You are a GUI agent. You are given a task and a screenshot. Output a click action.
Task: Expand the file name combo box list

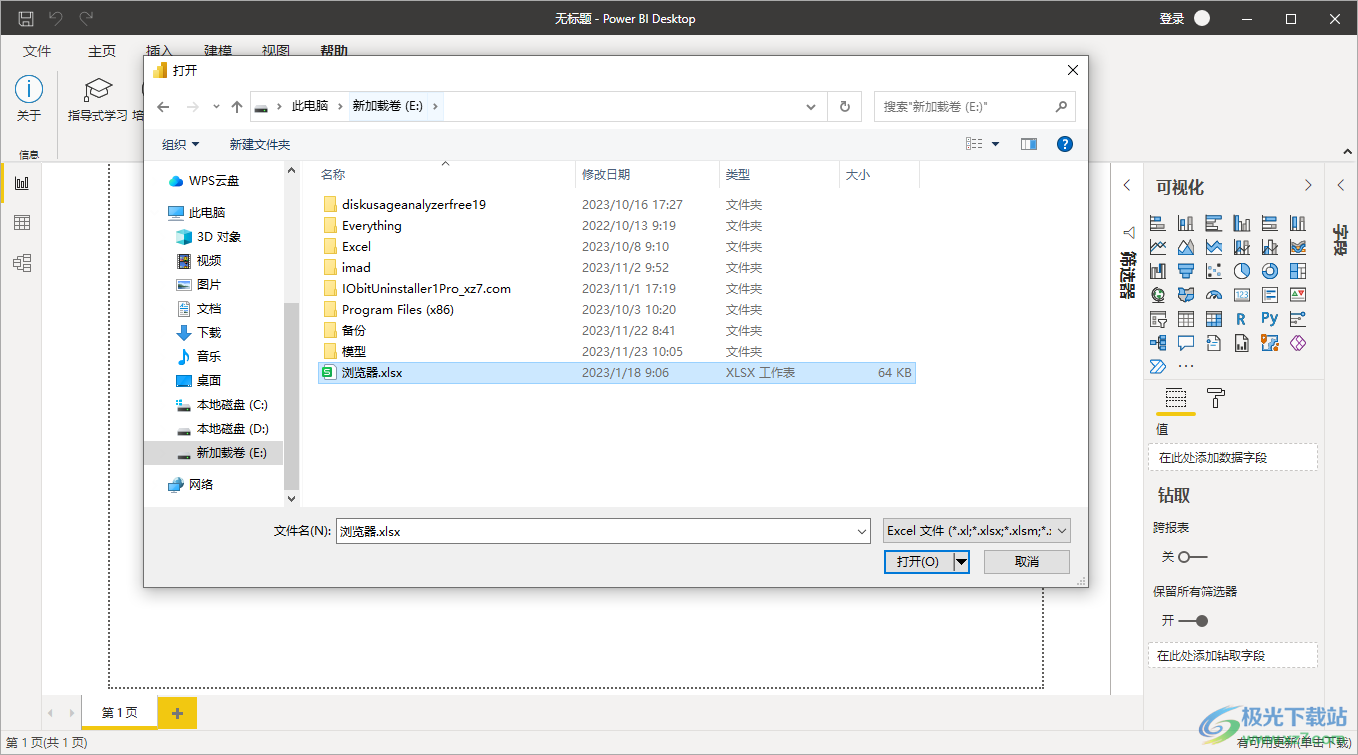coord(861,532)
